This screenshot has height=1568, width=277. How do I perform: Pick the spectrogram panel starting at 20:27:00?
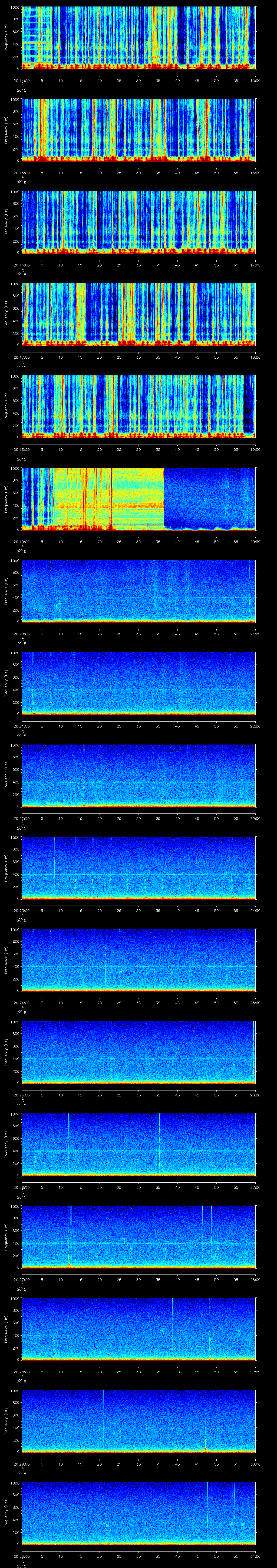point(139,1237)
